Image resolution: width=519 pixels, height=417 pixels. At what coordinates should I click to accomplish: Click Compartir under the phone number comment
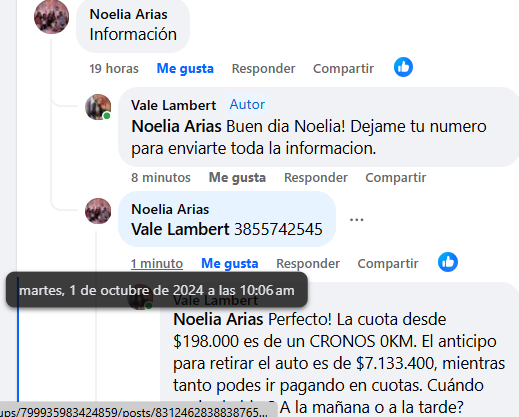[388, 263]
